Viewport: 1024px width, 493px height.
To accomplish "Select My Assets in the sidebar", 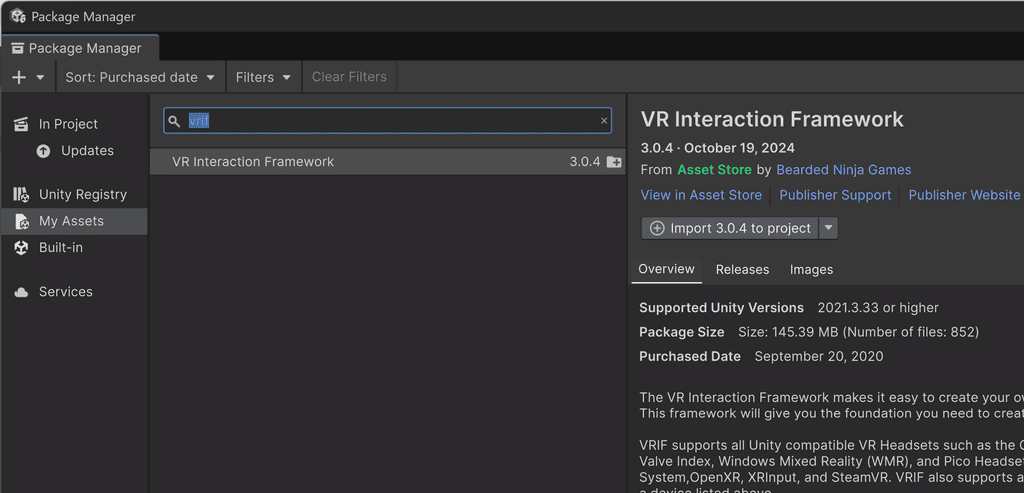I will point(74,221).
